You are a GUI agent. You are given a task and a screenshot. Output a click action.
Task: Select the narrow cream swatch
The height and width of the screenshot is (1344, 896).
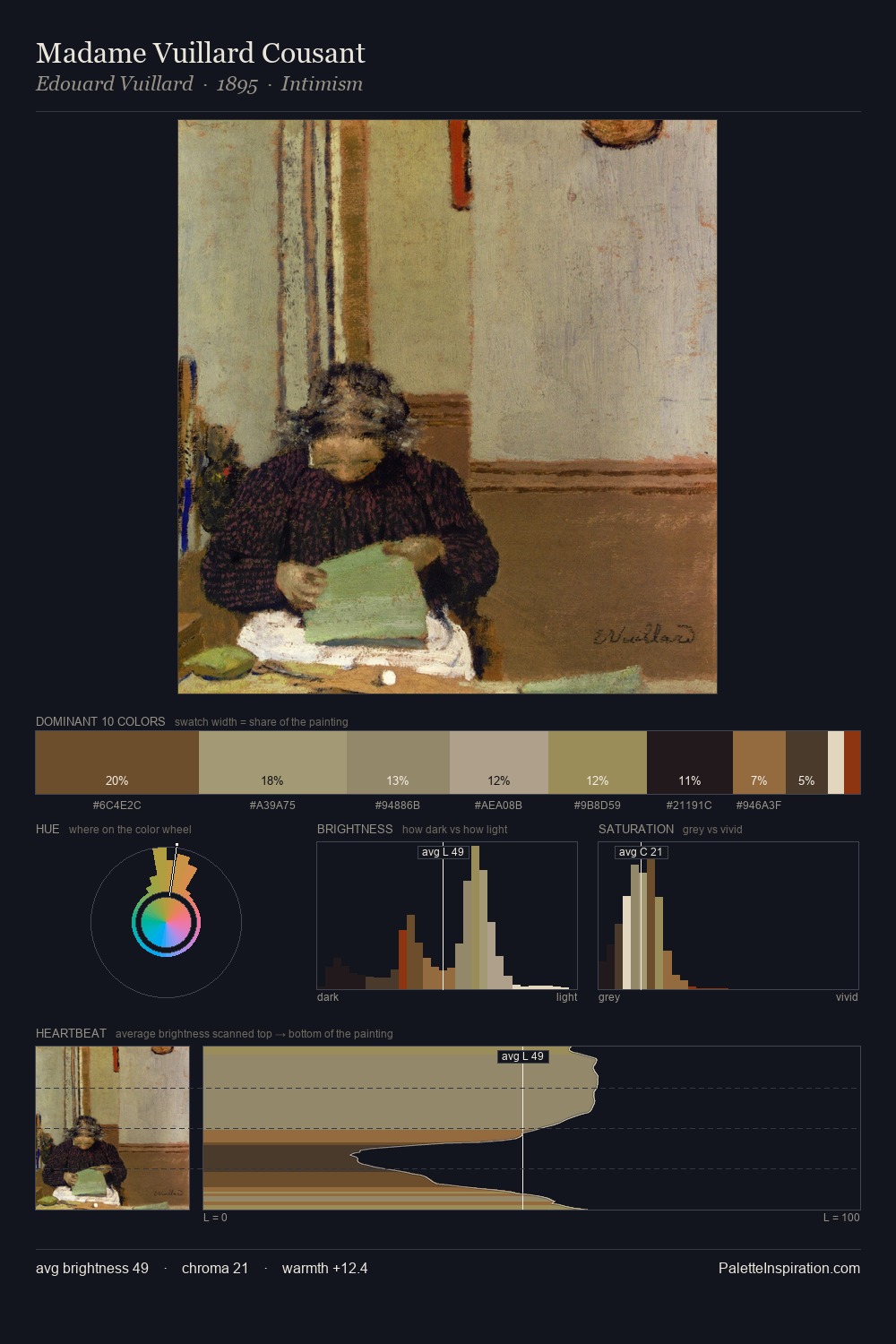click(836, 762)
